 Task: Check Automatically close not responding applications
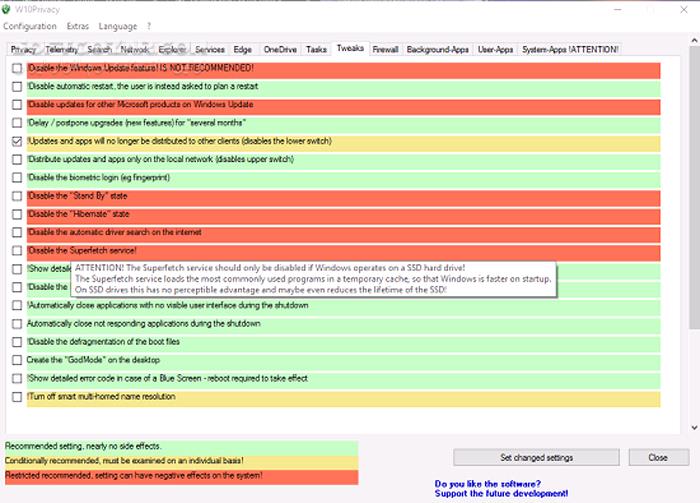click(17, 324)
